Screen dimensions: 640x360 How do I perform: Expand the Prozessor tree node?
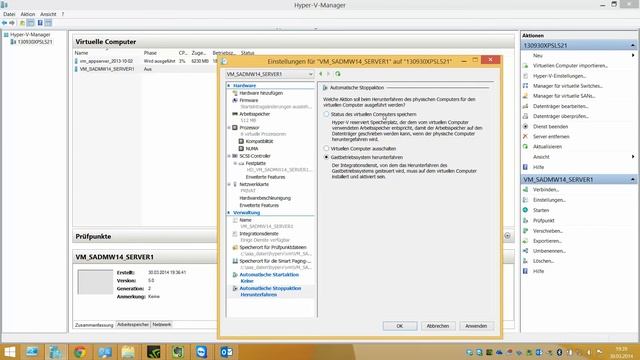point(229,128)
